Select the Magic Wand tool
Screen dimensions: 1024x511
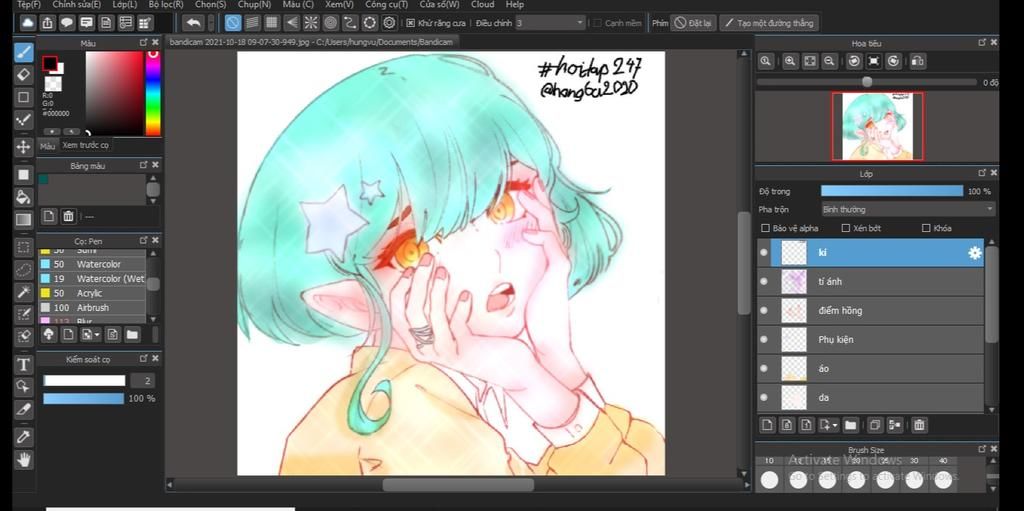click(x=24, y=291)
